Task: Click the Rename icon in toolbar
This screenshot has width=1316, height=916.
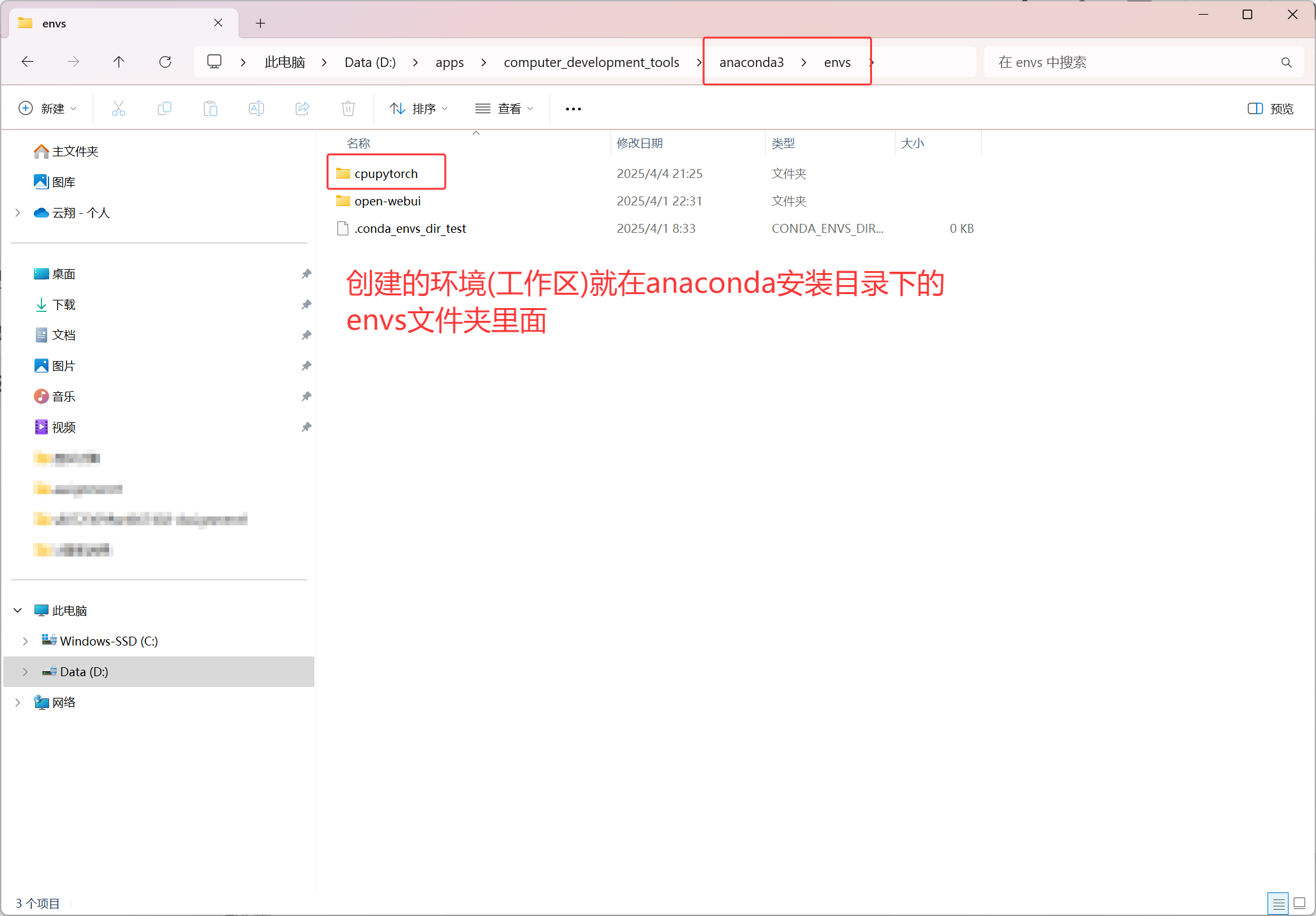Action: click(256, 108)
